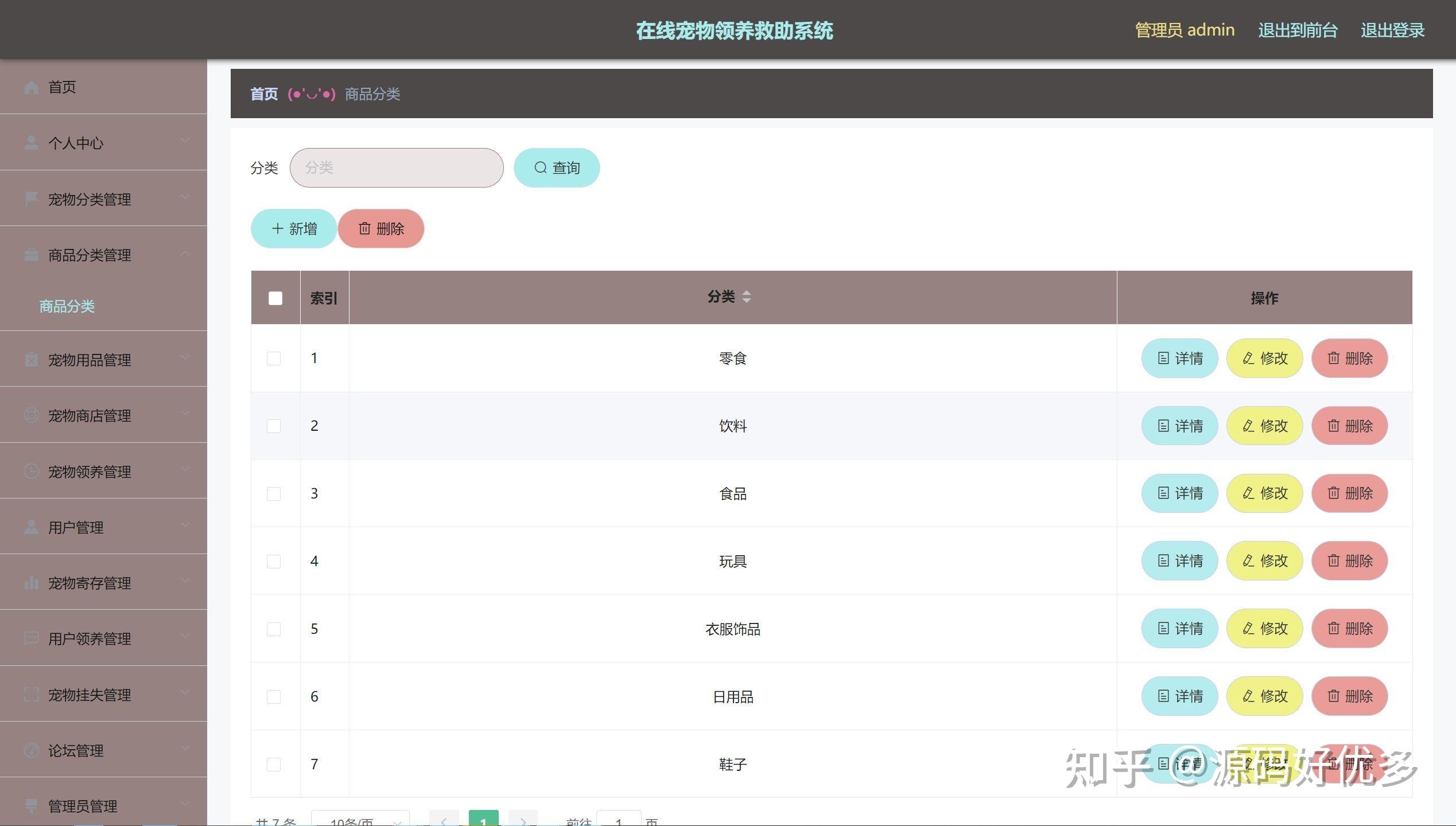Open the 论坛管理 sidebar menu
This screenshot has width=1456, height=826.
pyautogui.click(x=75, y=750)
